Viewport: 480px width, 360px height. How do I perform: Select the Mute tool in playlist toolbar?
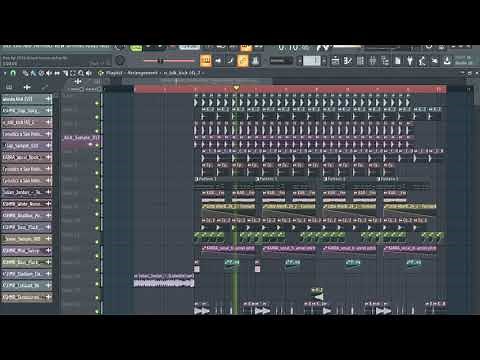pos(49,73)
